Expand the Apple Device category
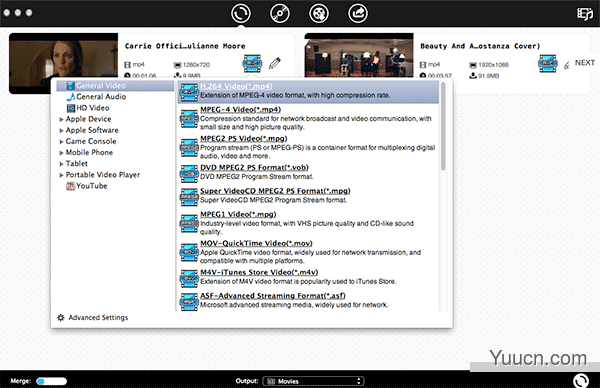Screen dimensions: 600x388 coord(61,119)
